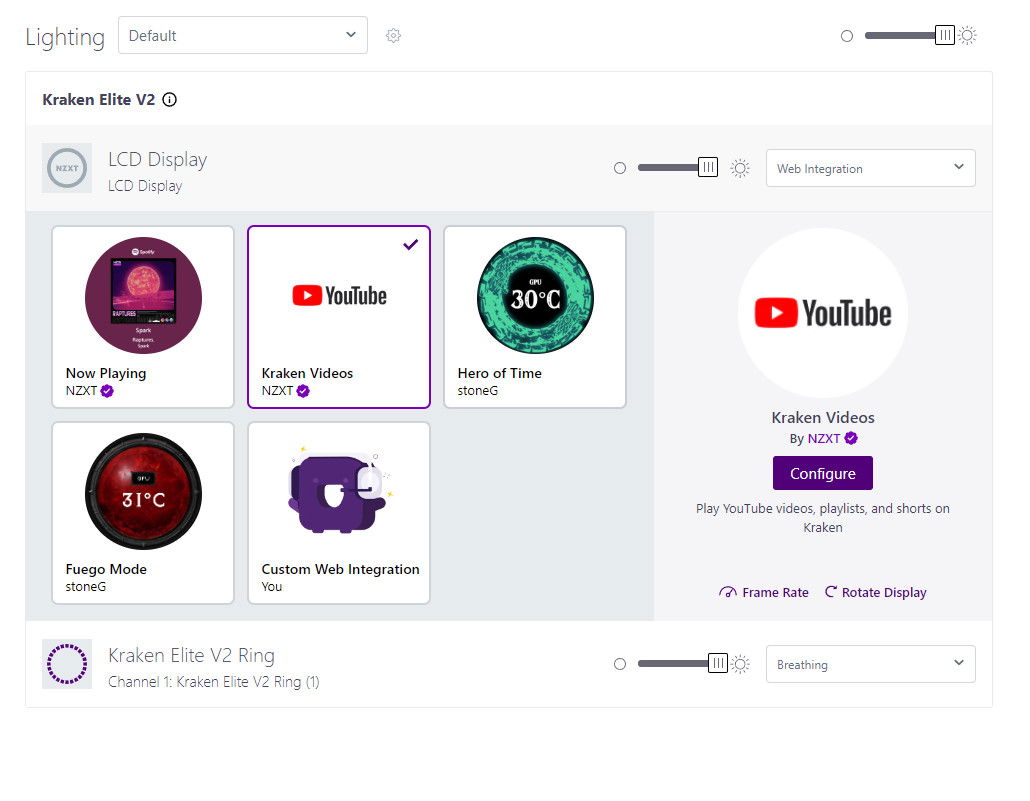Select the Fuego Mode integration card
1030x801 pixels.
(143, 513)
